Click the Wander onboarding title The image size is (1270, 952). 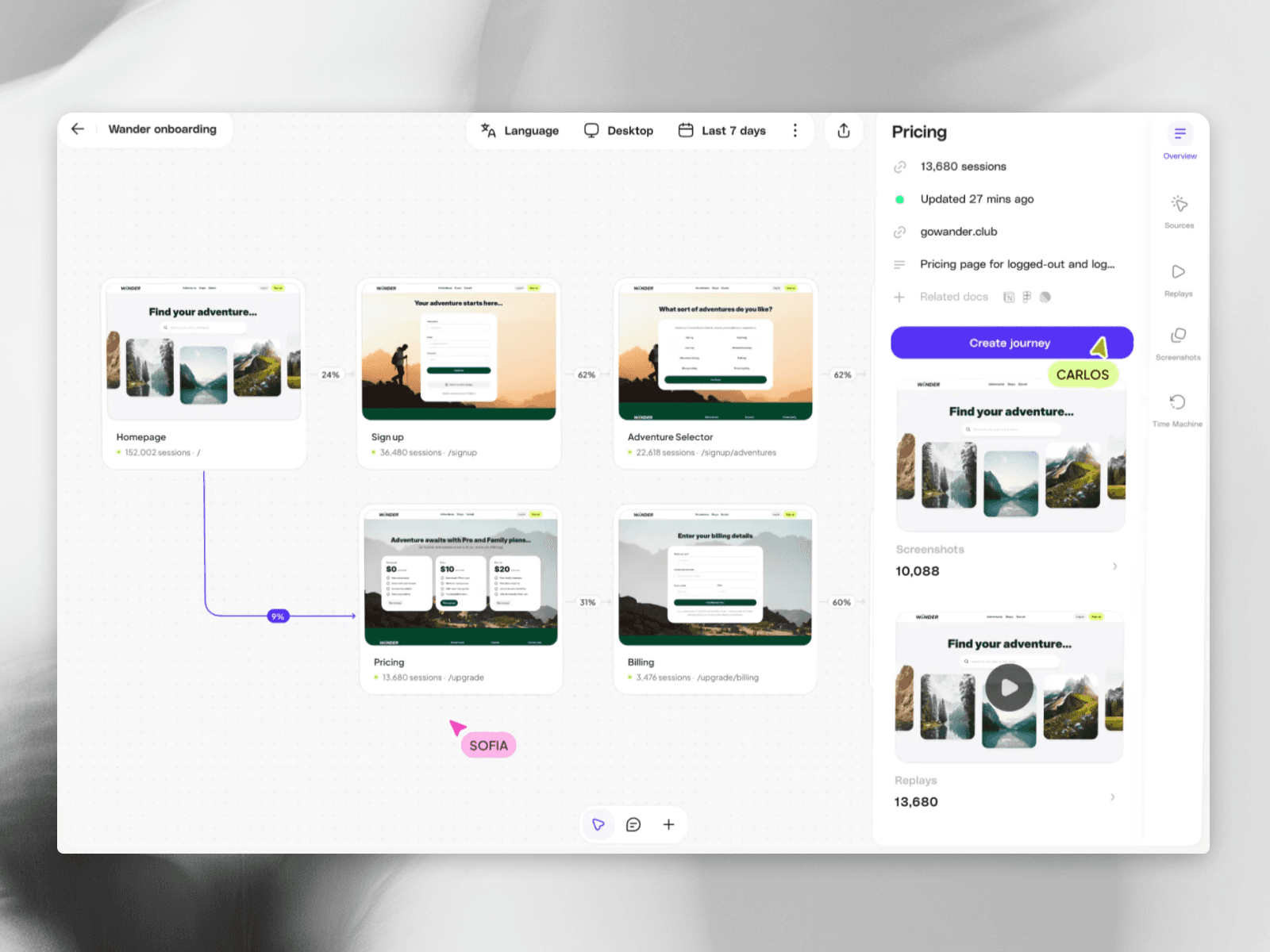coord(162,129)
